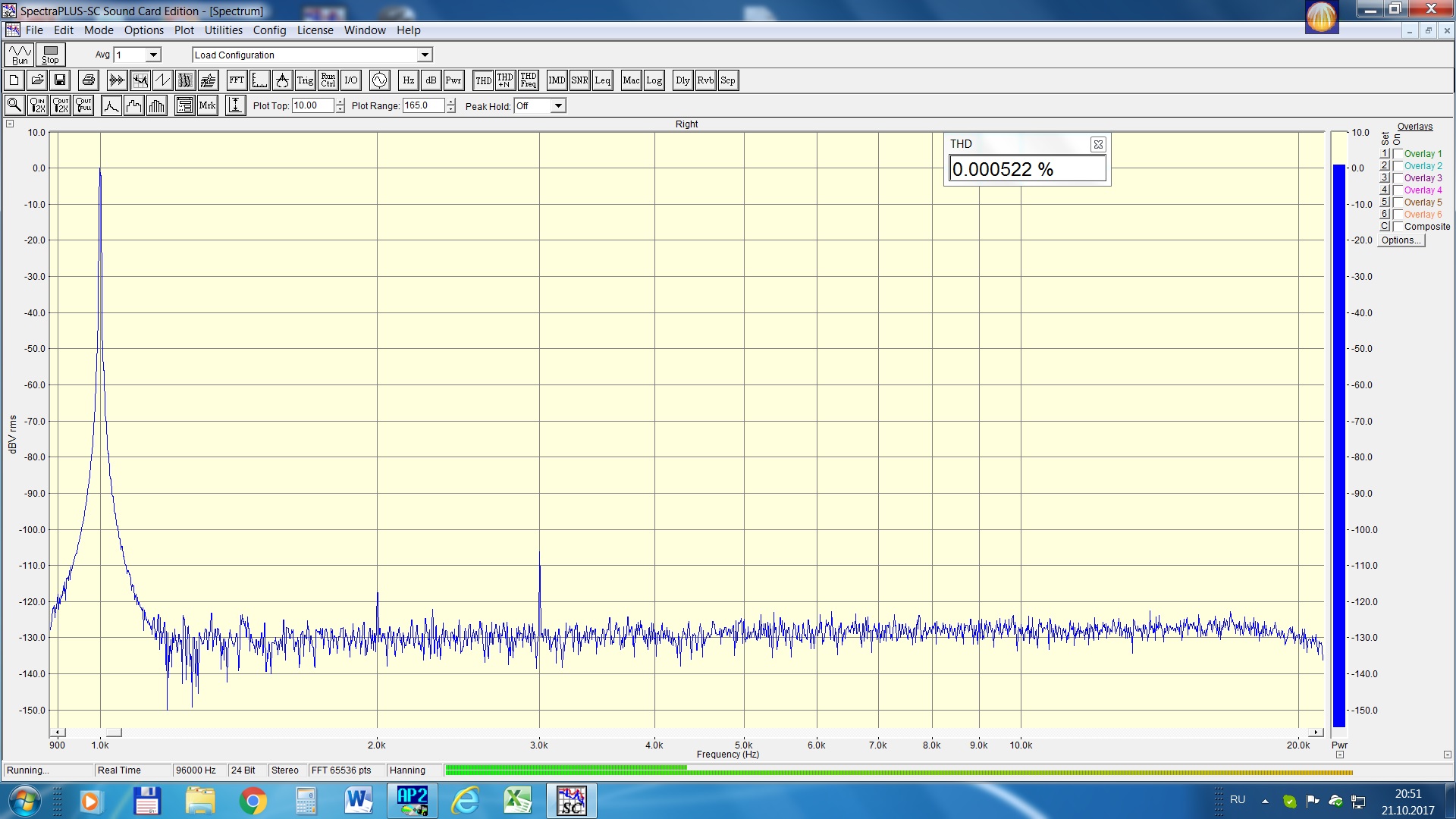The width and height of the screenshot is (1456, 819).
Task: Open the Load Configuration dropdown
Action: (425, 55)
